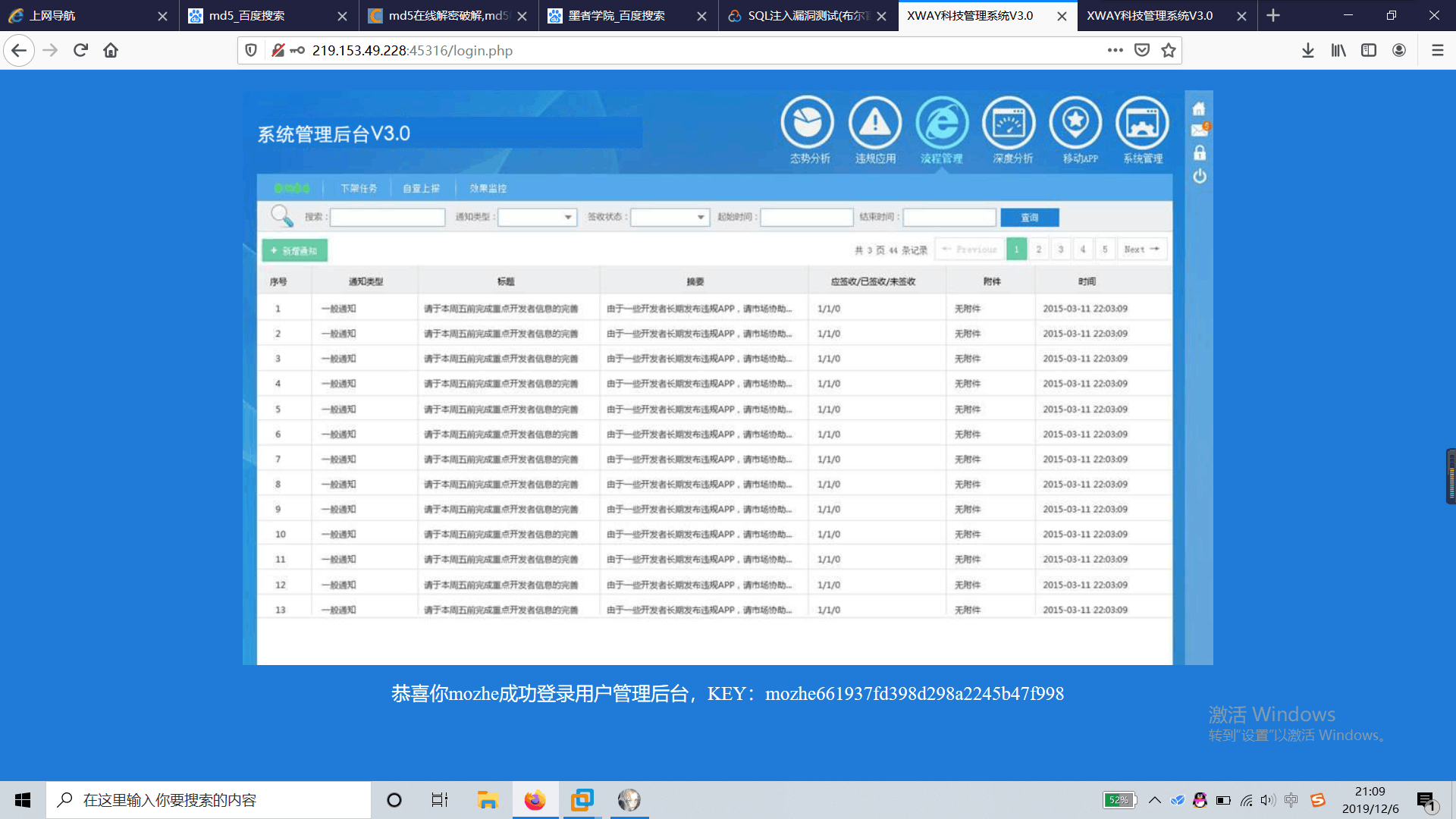Bookmark this page with the star icon
Image resolution: width=1456 pixels, height=819 pixels.
point(1169,50)
